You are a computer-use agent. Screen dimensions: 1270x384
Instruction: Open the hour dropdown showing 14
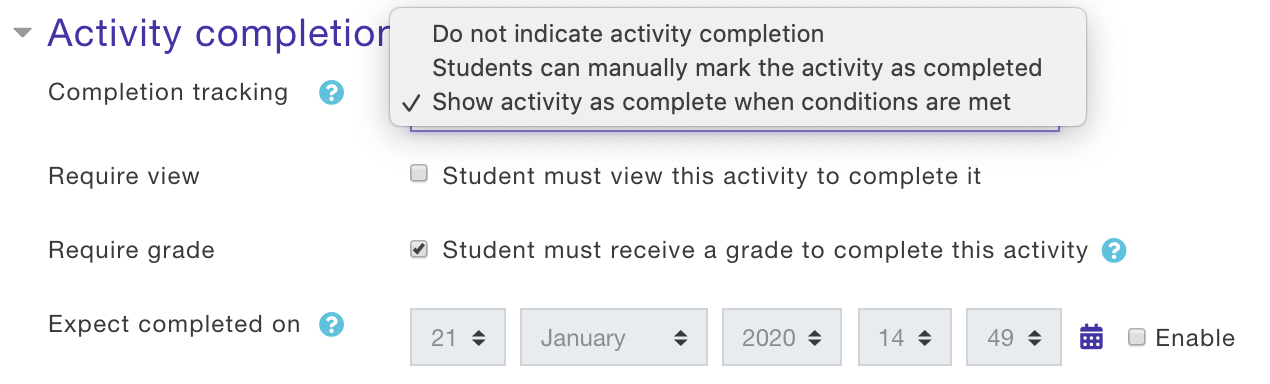pyautogui.click(x=905, y=337)
